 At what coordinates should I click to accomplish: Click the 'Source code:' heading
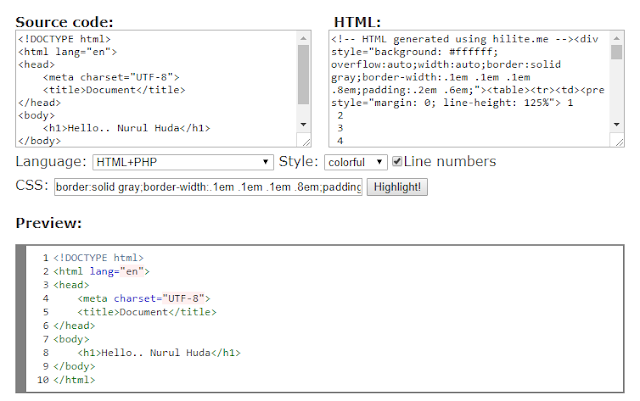[x=64, y=22]
